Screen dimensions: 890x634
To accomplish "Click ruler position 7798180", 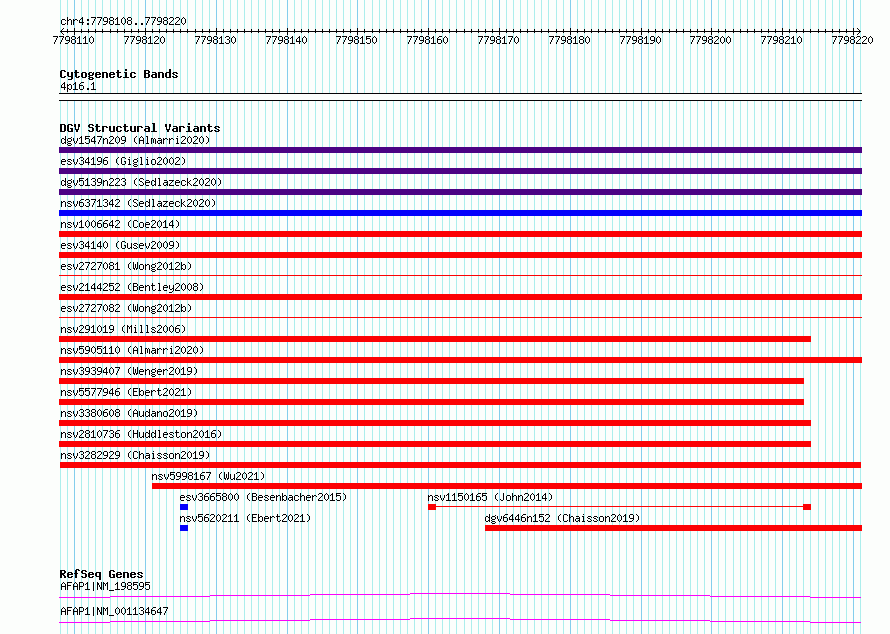I will point(569,40).
